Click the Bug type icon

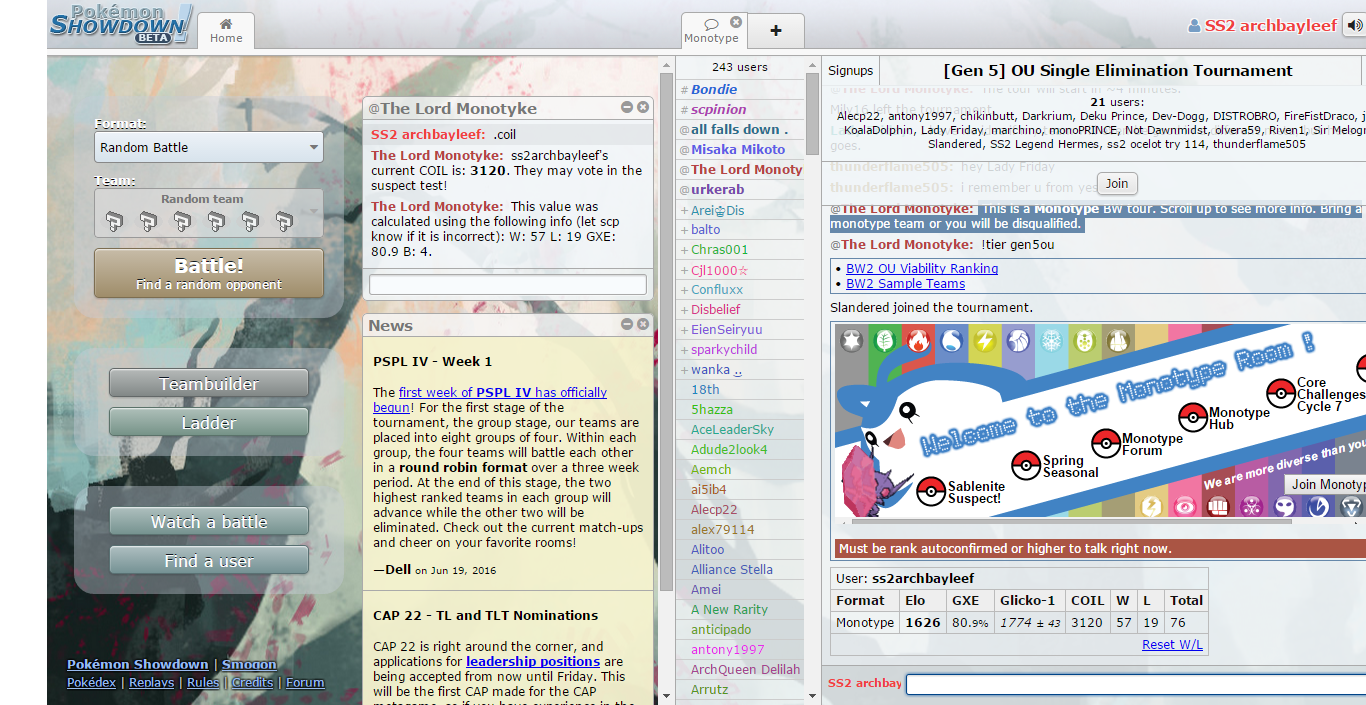pos(1084,341)
